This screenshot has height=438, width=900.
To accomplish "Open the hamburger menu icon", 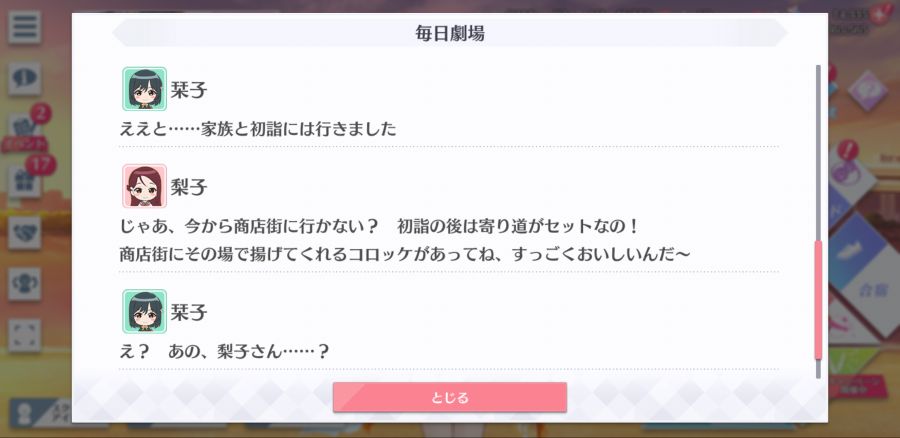I will 25,28.
